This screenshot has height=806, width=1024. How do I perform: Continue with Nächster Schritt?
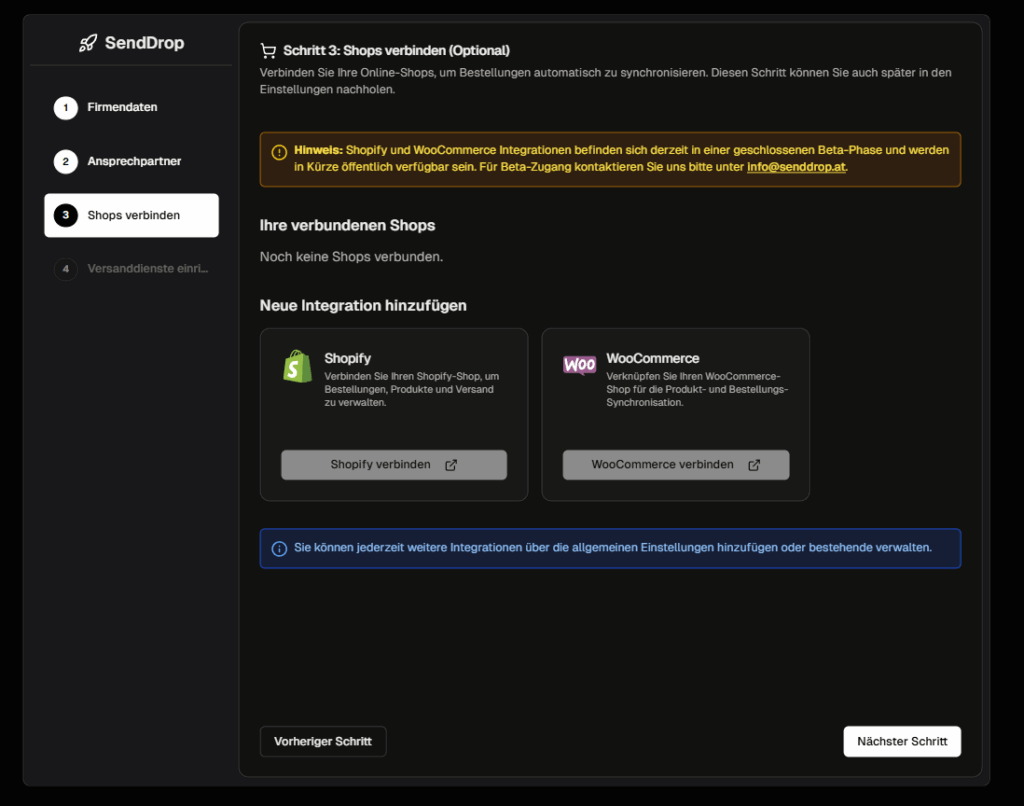[x=902, y=741]
